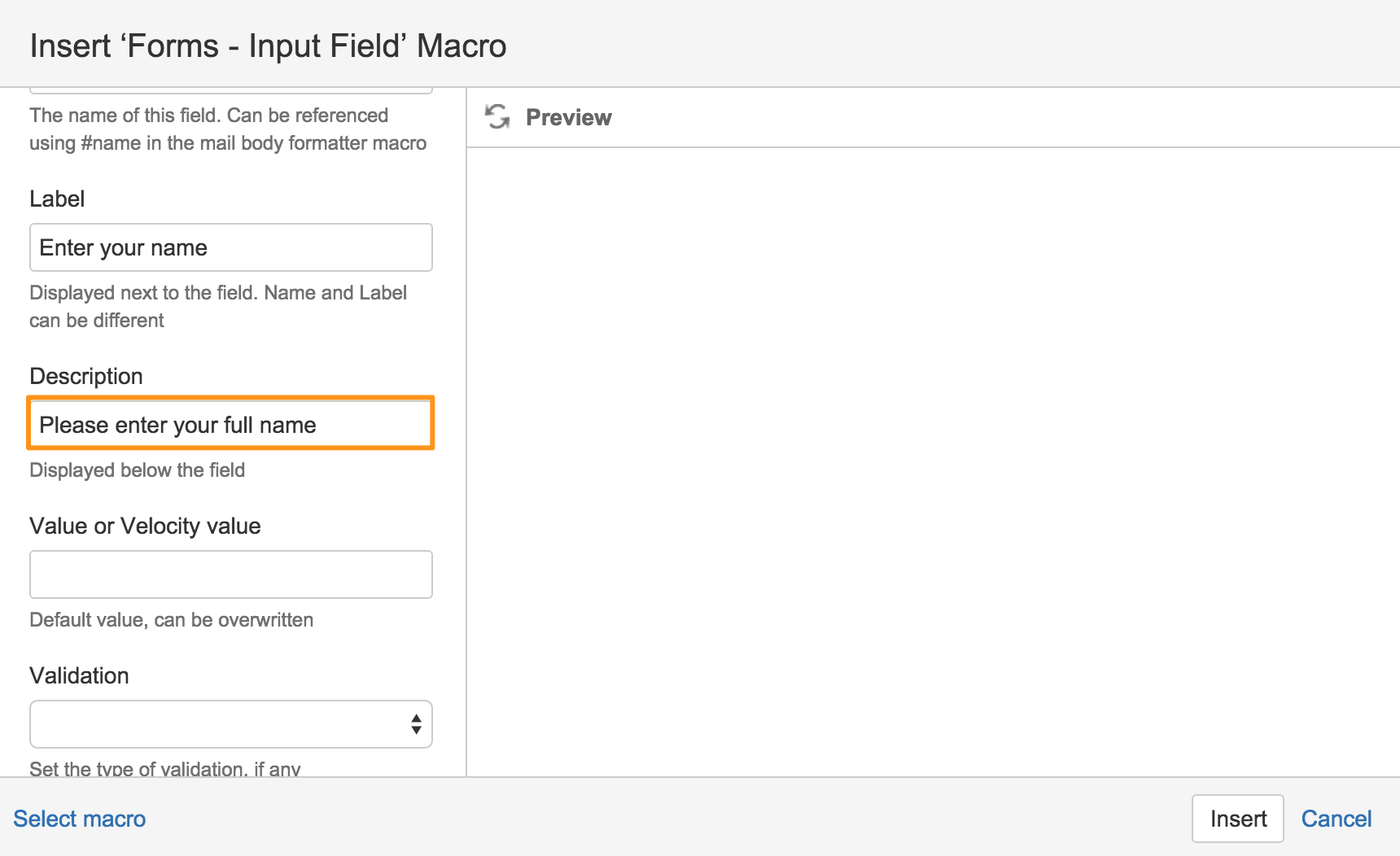Image resolution: width=1400 pixels, height=856 pixels.
Task: Click the 'Displayed next to the field' help text
Action: pos(218,307)
